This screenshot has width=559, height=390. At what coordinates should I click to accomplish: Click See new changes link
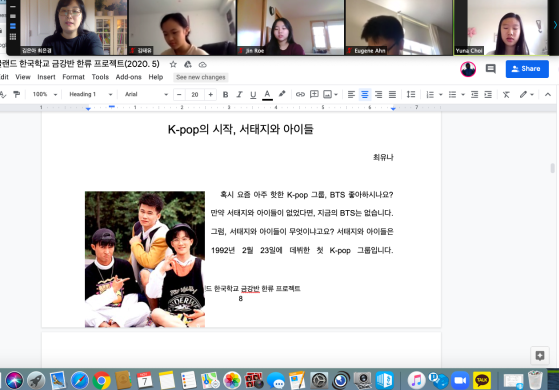pyautogui.click(x=201, y=77)
